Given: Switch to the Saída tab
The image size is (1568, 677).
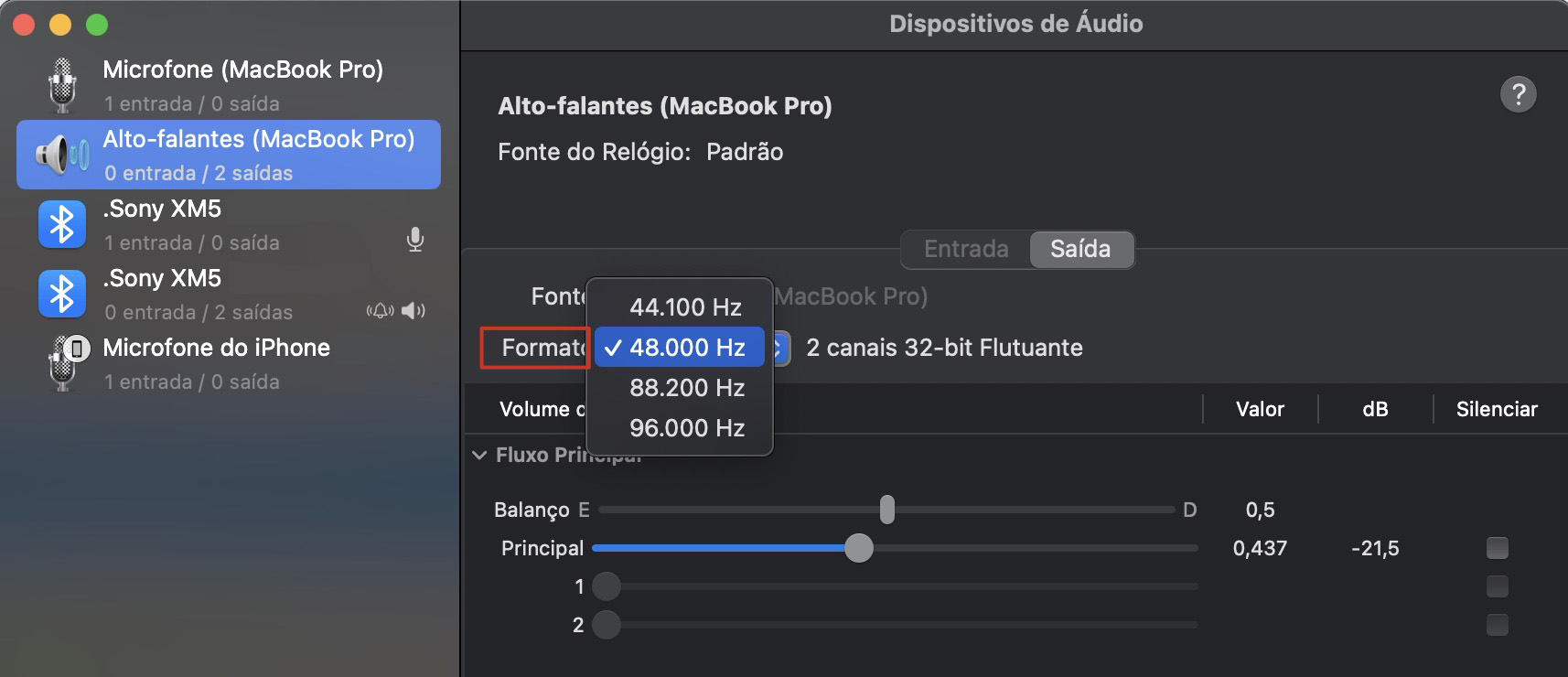Looking at the screenshot, I should [1081, 248].
